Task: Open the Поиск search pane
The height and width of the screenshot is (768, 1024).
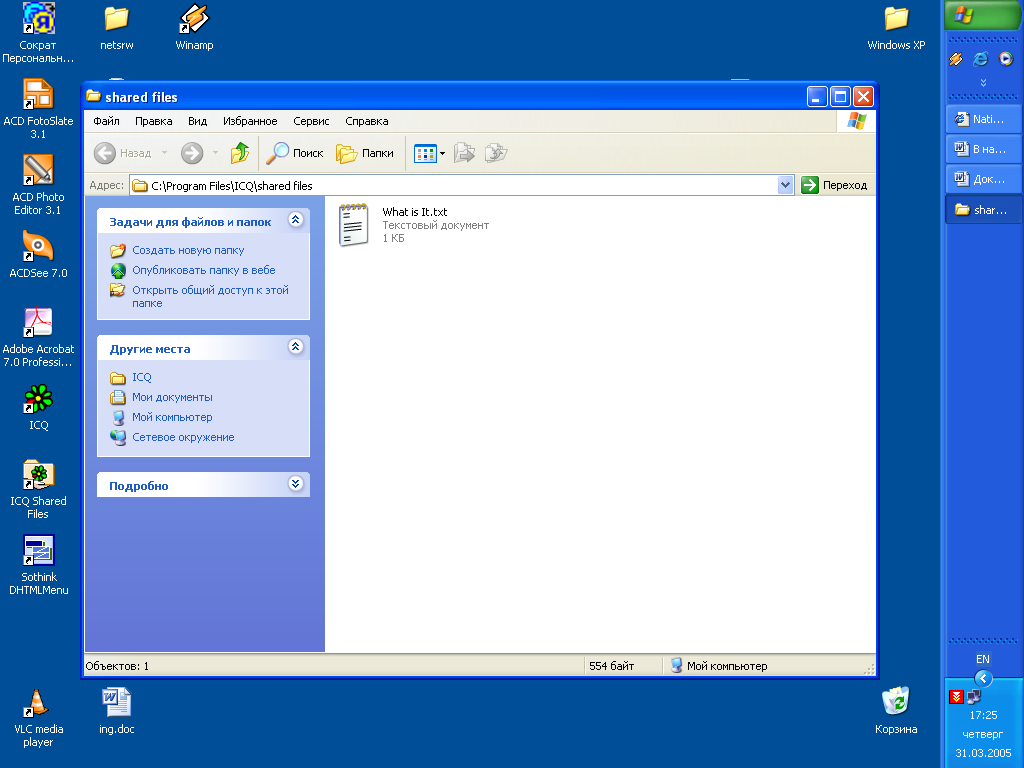Action: 295,153
